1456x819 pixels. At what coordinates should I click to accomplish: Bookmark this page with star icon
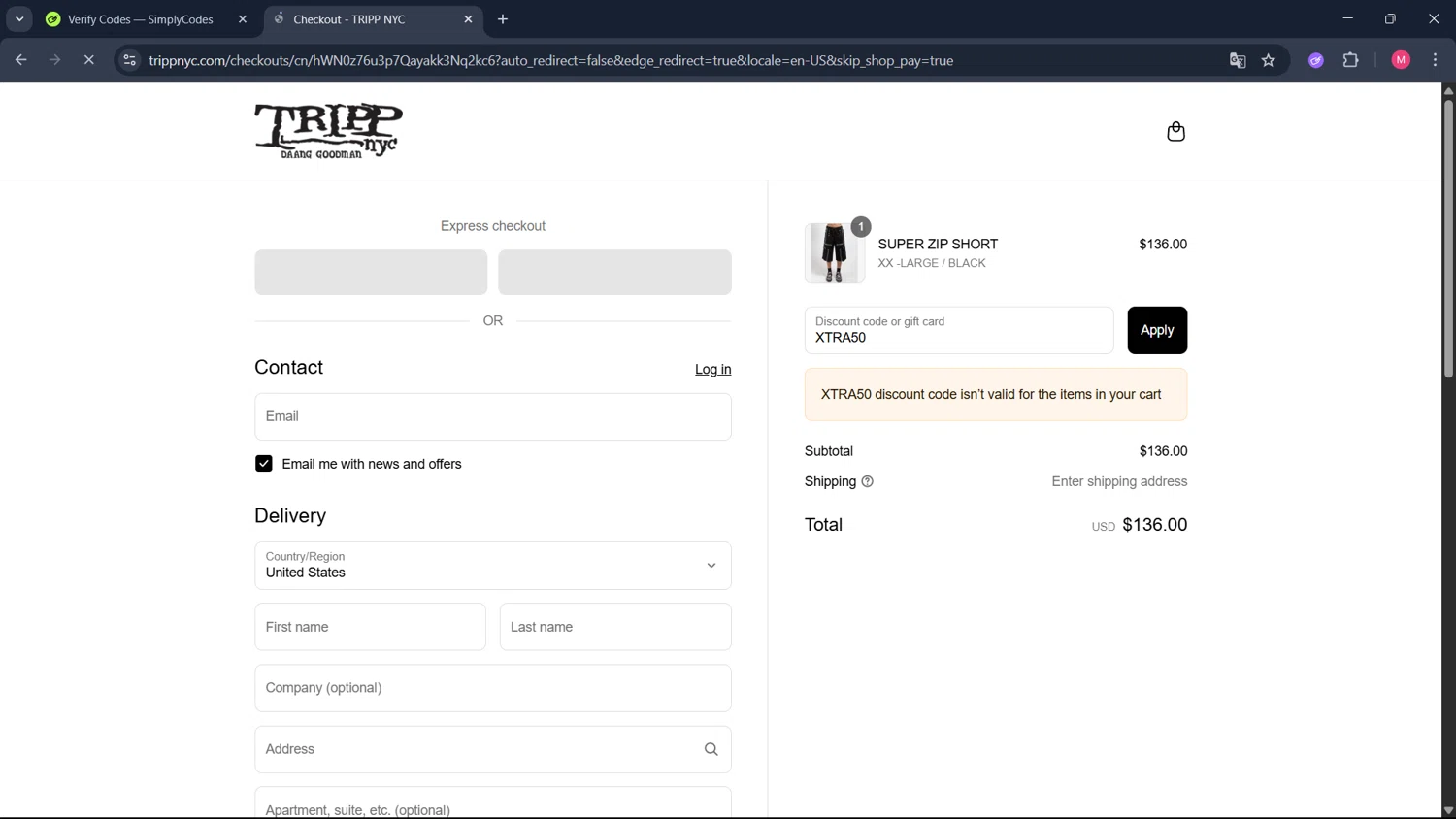(1268, 60)
